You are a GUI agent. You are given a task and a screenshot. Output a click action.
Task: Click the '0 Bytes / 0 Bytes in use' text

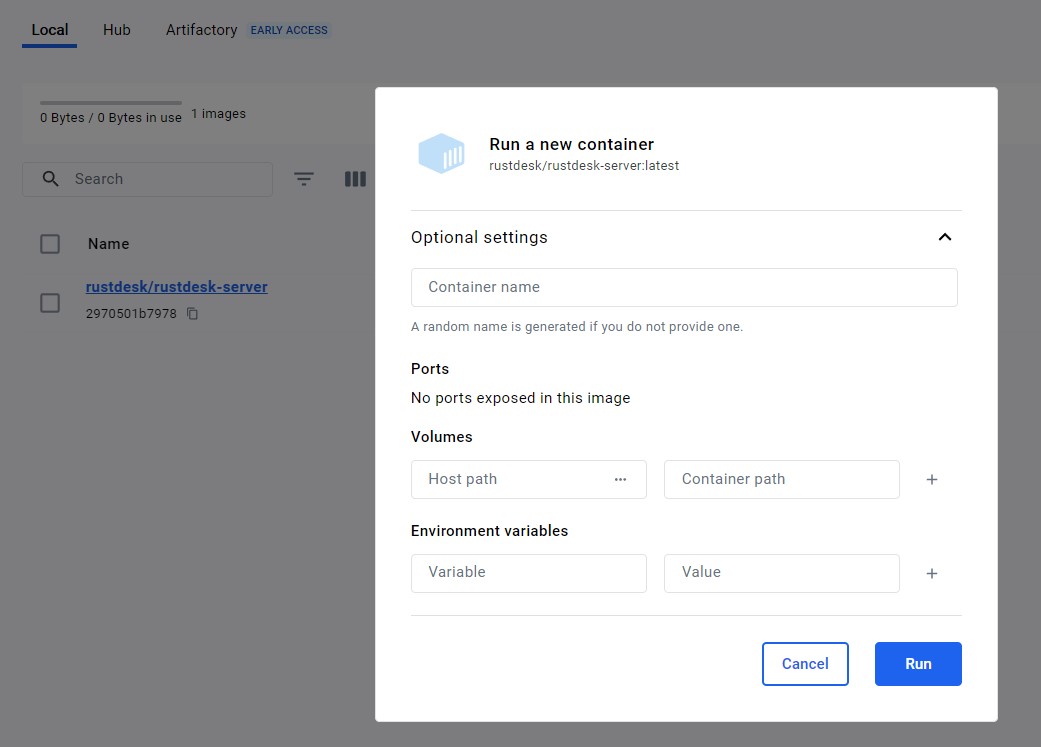click(x=111, y=118)
